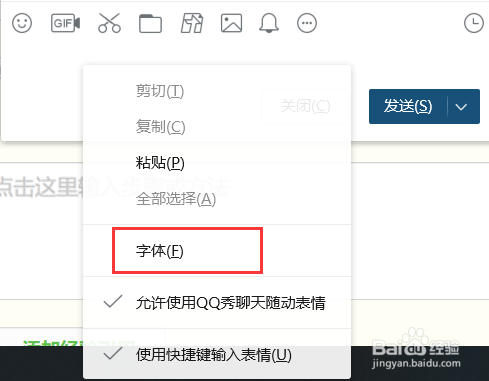The width and height of the screenshot is (489, 381).
Task: Open the message history clock icon
Action: 474,23
